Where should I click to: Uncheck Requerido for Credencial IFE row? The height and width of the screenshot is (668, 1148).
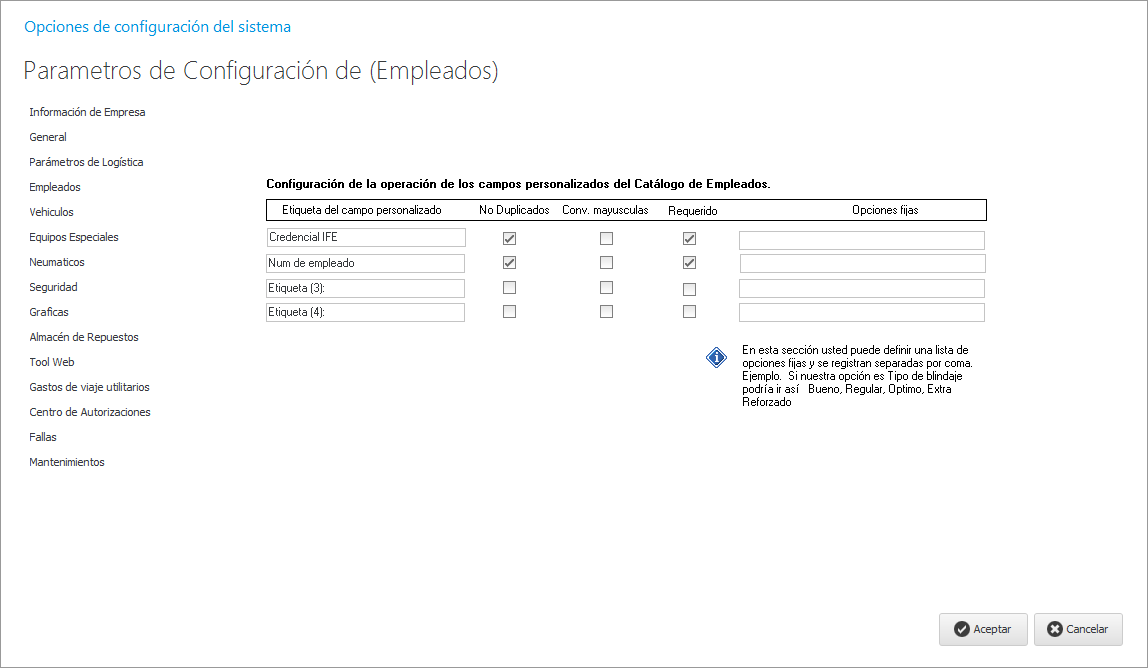click(x=689, y=239)
